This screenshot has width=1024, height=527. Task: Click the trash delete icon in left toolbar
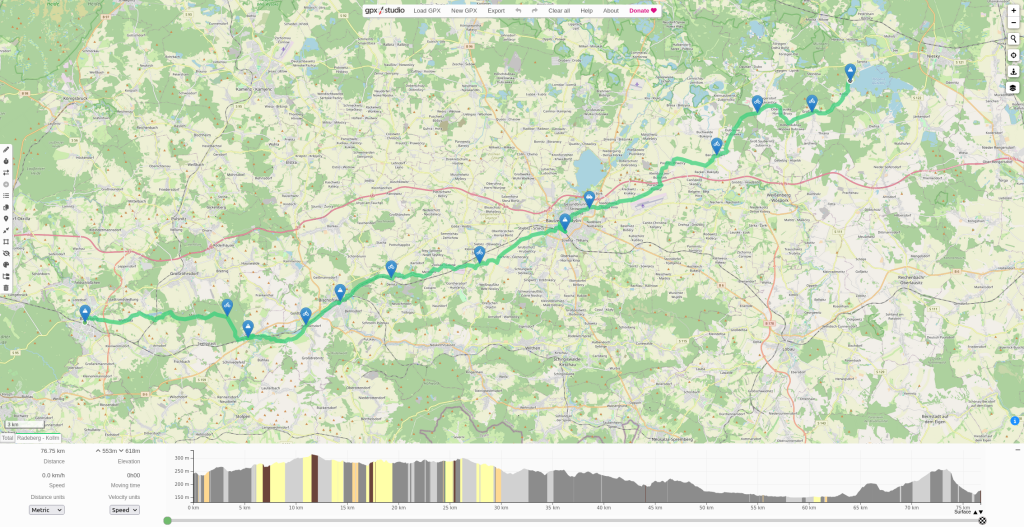coord(6,288)
